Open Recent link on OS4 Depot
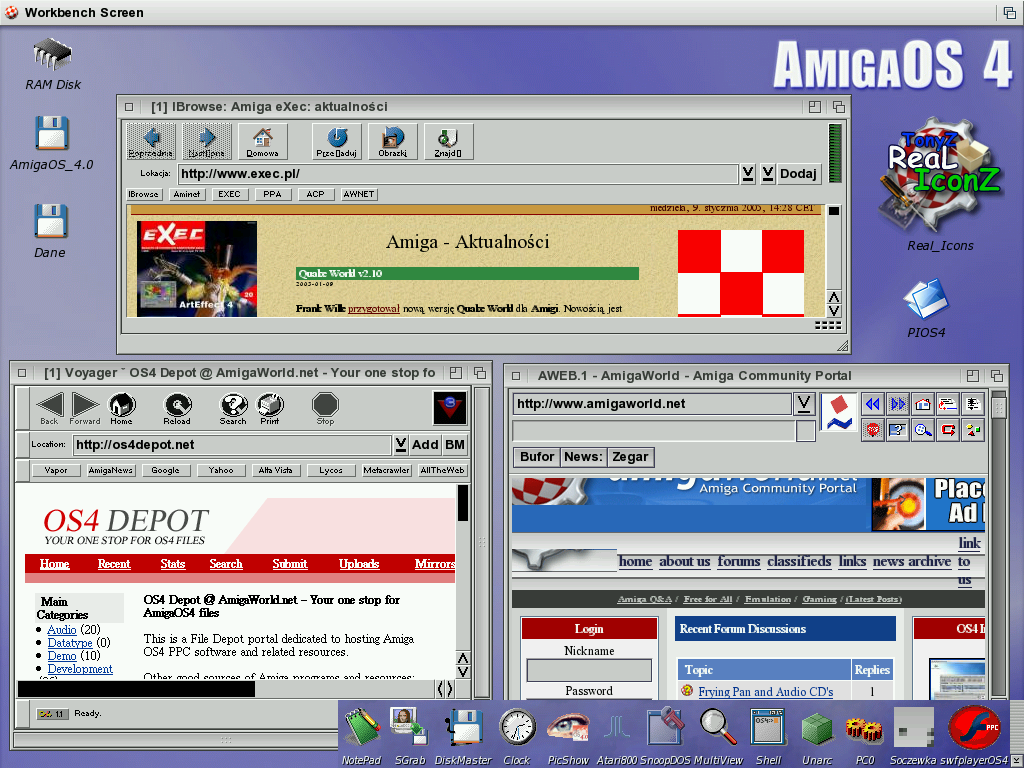The image size is (1024, 768). click(114, 564)
